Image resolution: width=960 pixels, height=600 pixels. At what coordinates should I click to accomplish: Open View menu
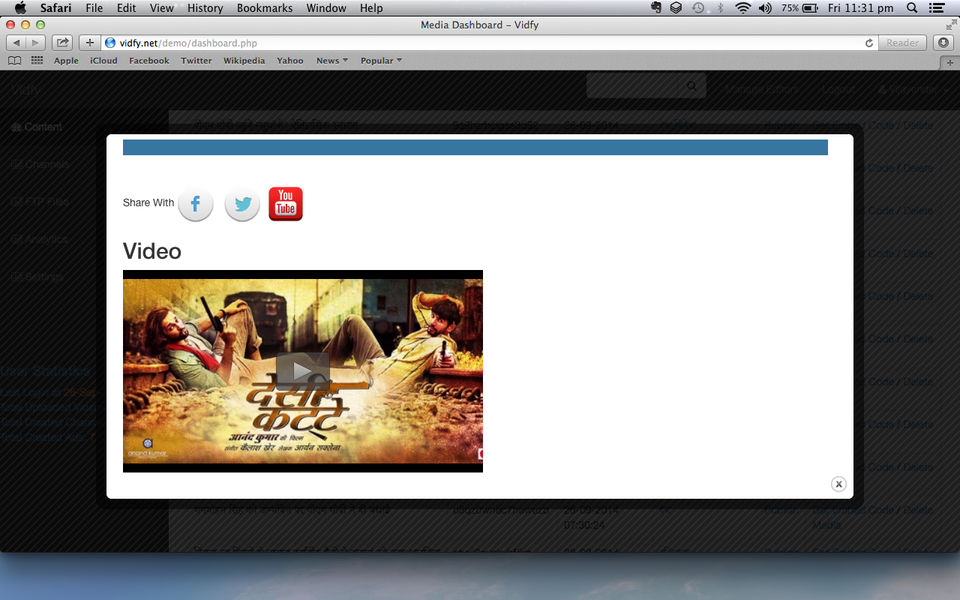(162, 8)
